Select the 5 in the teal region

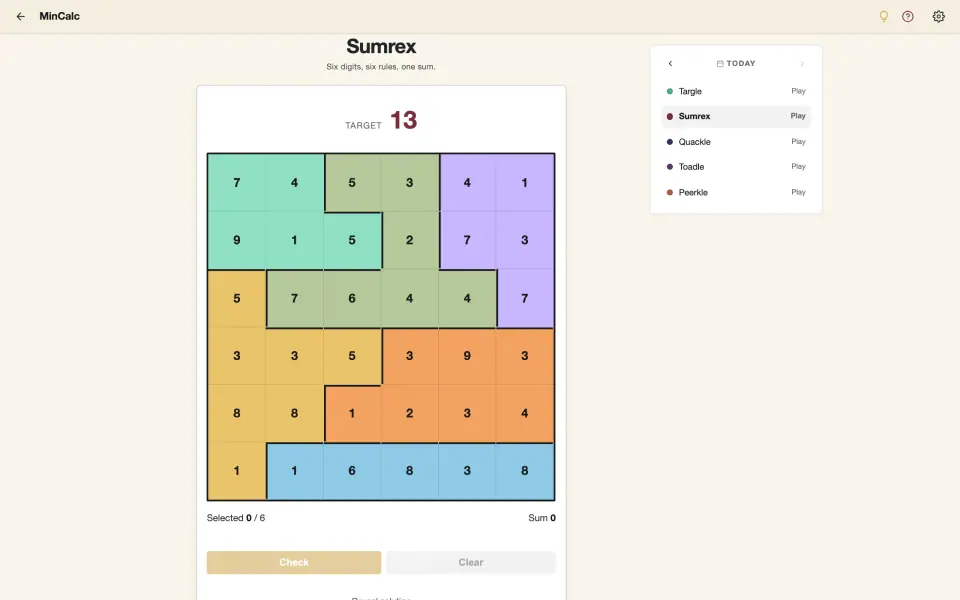tap(352, 241)
